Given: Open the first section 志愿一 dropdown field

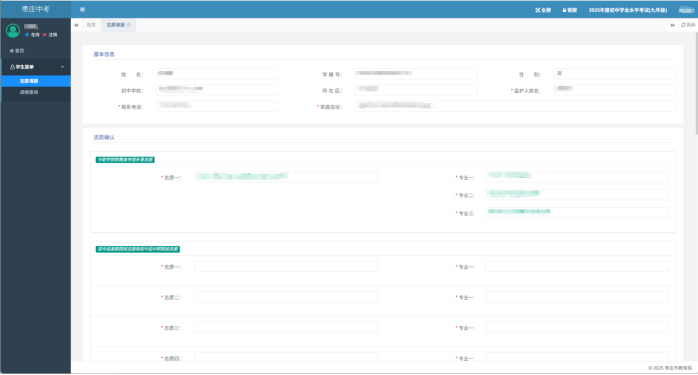Looking at the screenshot, I should click(286, 177).
